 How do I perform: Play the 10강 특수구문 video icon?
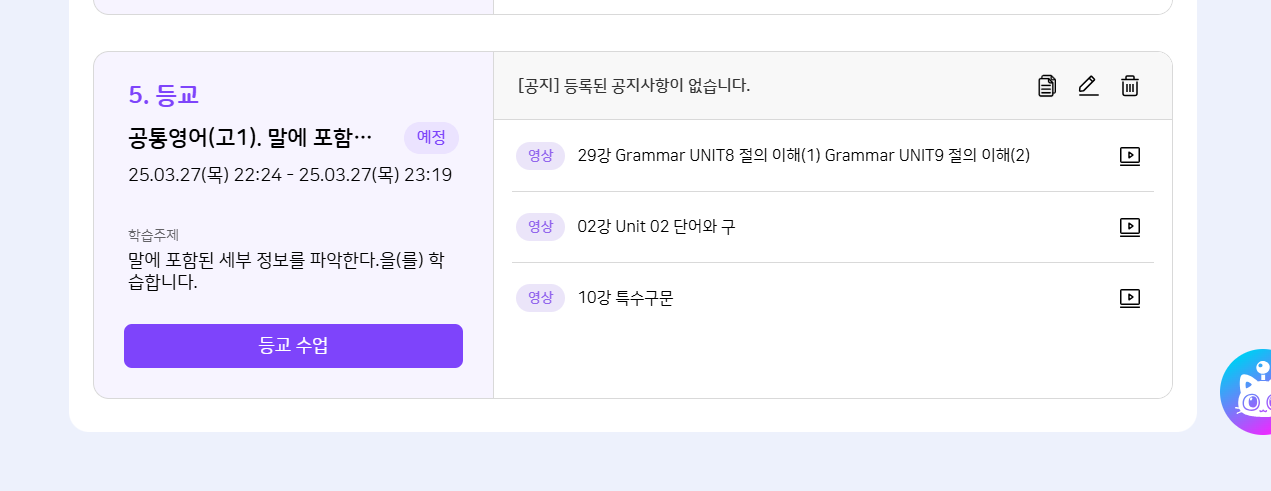[x=1130, y=298]
